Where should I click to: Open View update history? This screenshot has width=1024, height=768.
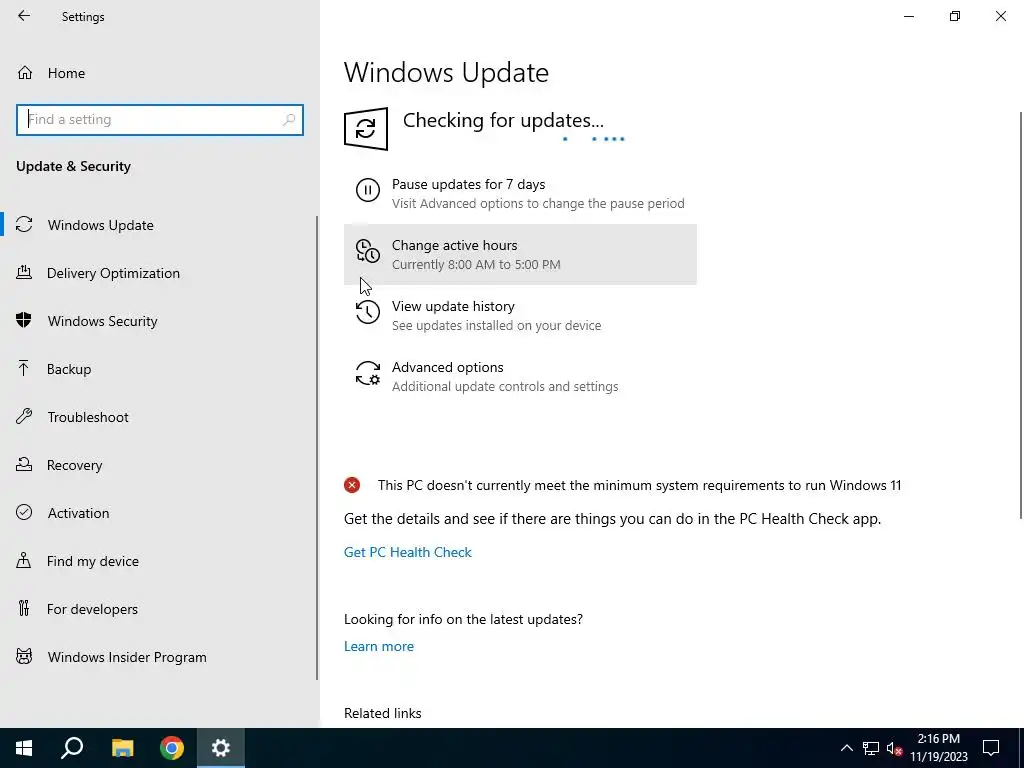click(520, 315)
